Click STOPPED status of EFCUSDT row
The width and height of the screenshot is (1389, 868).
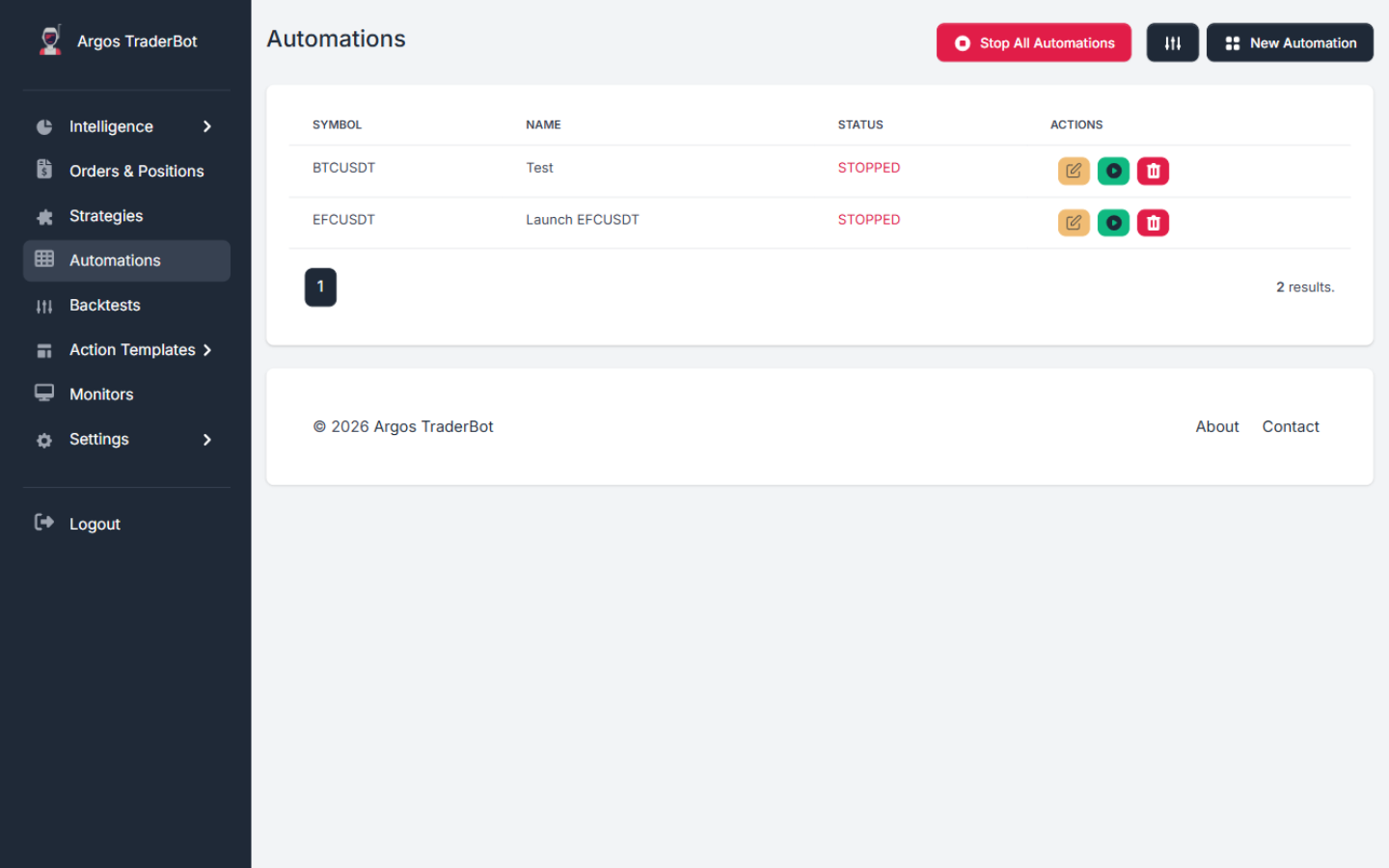(869, 220)
